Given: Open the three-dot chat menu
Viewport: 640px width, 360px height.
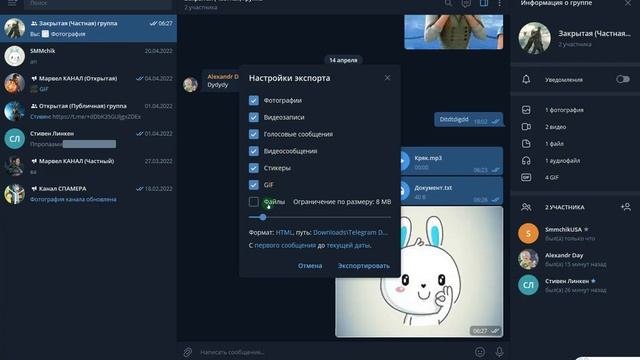Looking at the screenshot, I should point(500,3).
